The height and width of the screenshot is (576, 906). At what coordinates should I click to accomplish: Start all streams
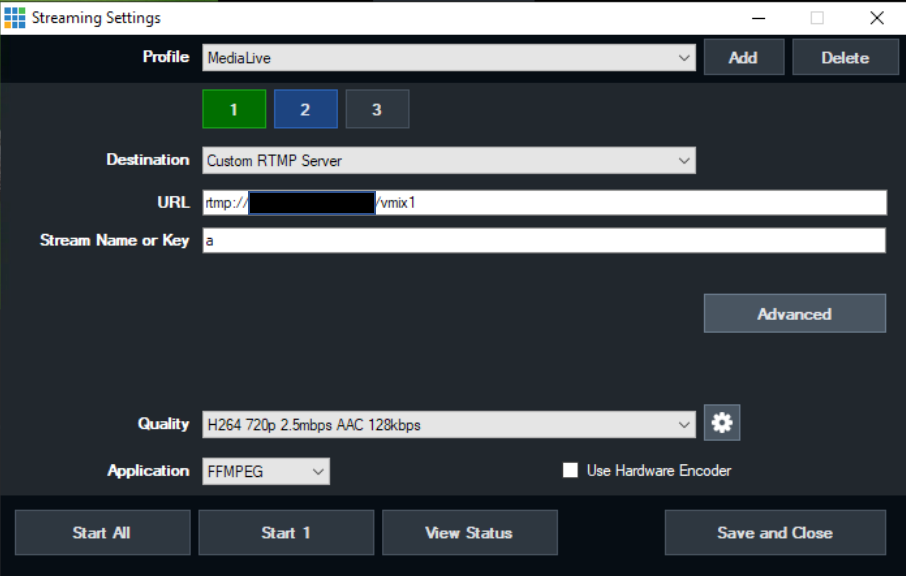pyautogui.click(x=102, y=532)
